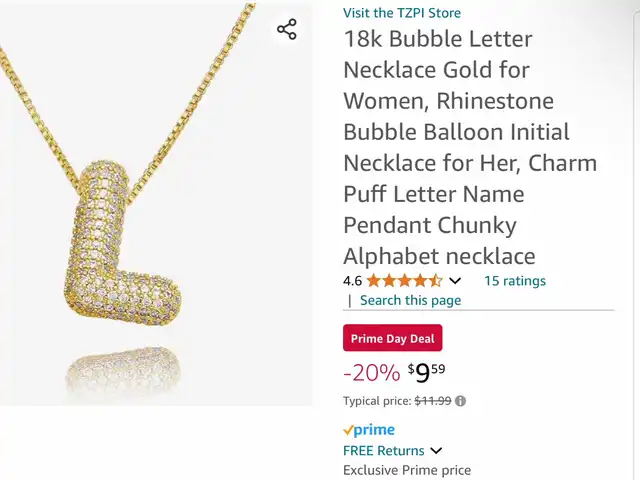This screenshot has height=480, width=640.
Task: Click the info icon beside the typical price
Action: pyautogui.click(x=460, y=401)
